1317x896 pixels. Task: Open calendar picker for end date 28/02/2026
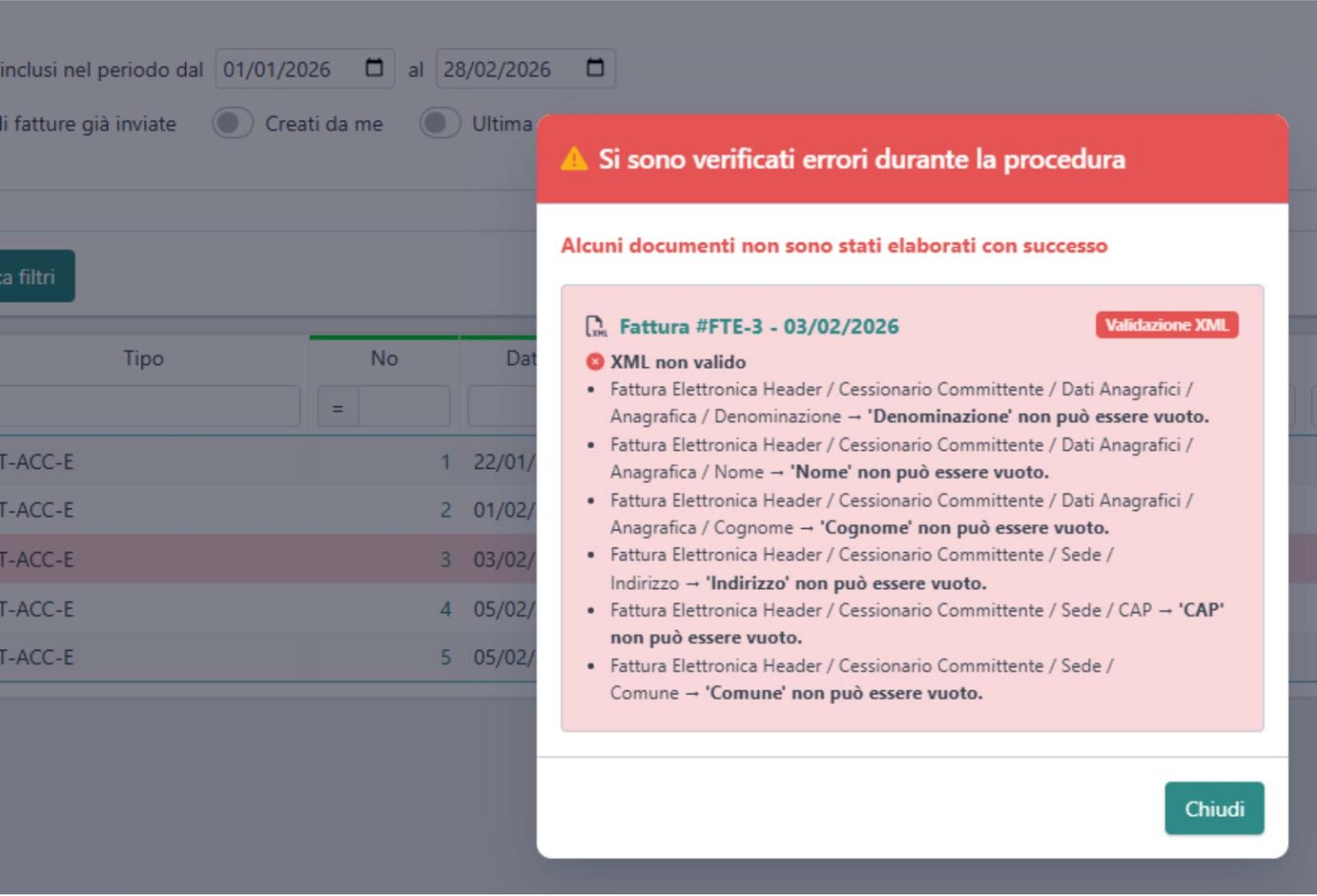pos(595,68)
